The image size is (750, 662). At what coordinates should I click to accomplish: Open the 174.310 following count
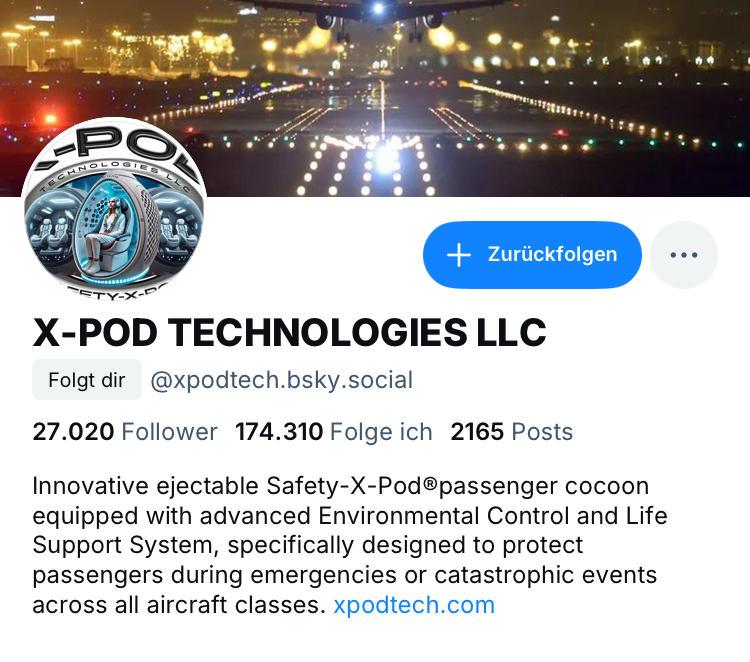[x=279, y=431]
